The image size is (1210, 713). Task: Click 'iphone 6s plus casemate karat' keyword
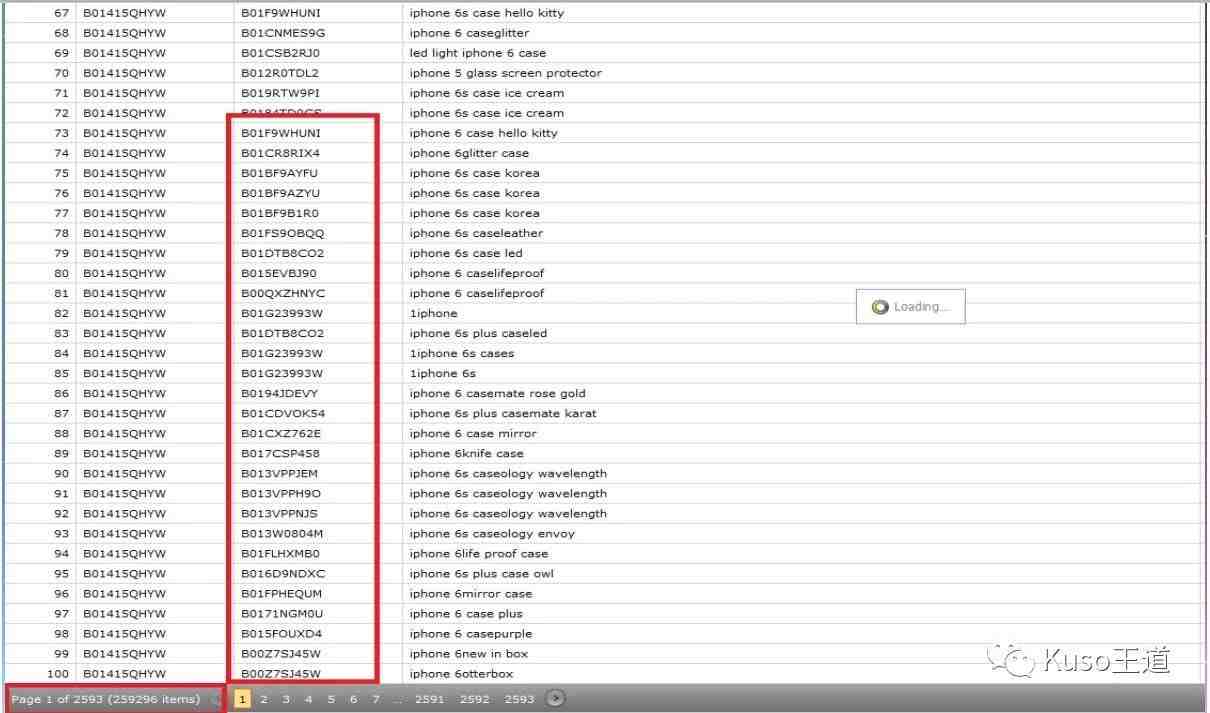click(x=503, y=413)
